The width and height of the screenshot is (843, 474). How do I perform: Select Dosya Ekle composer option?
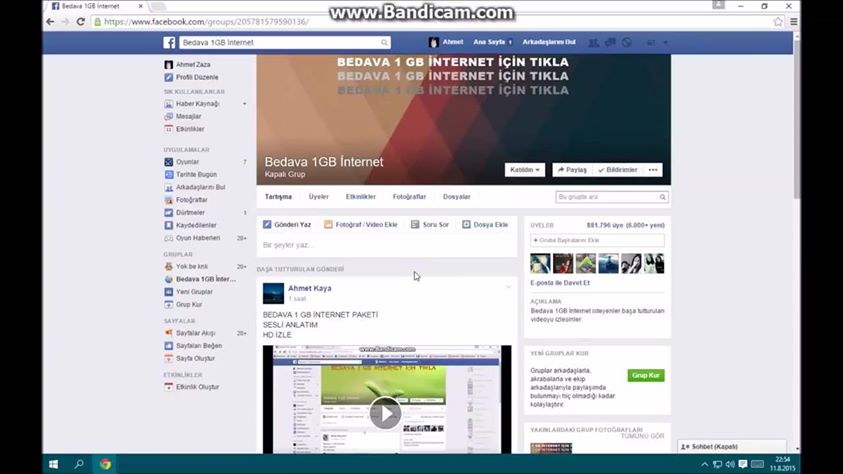(x=485, y=225)
